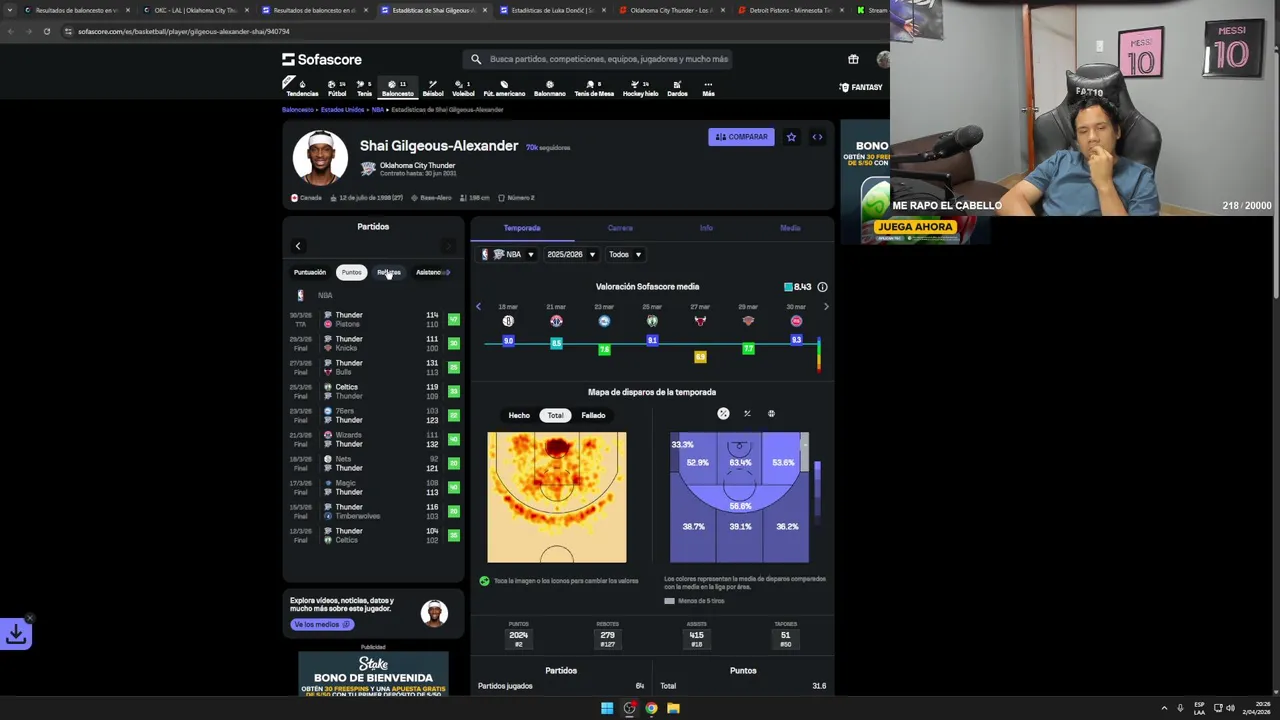Open the embed code icon
Viewport: 1280px width, 720px height.
point(817,137)
